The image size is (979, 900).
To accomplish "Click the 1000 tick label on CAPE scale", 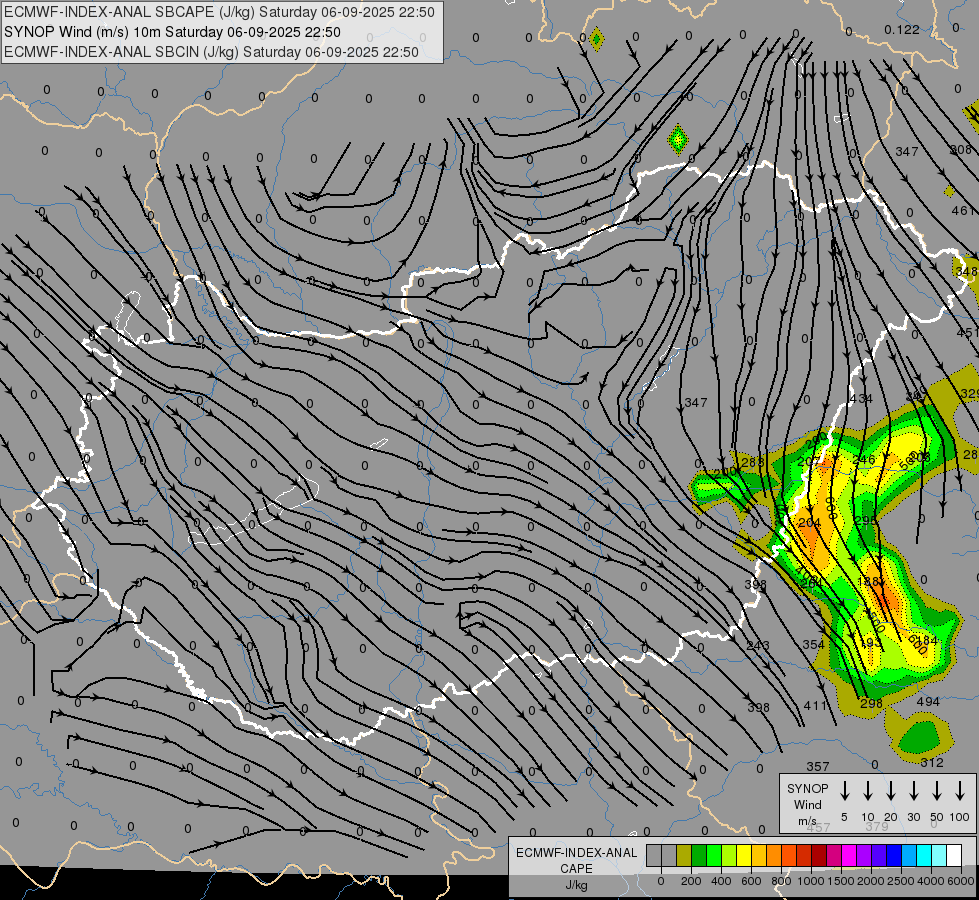I will coord(811,881).
